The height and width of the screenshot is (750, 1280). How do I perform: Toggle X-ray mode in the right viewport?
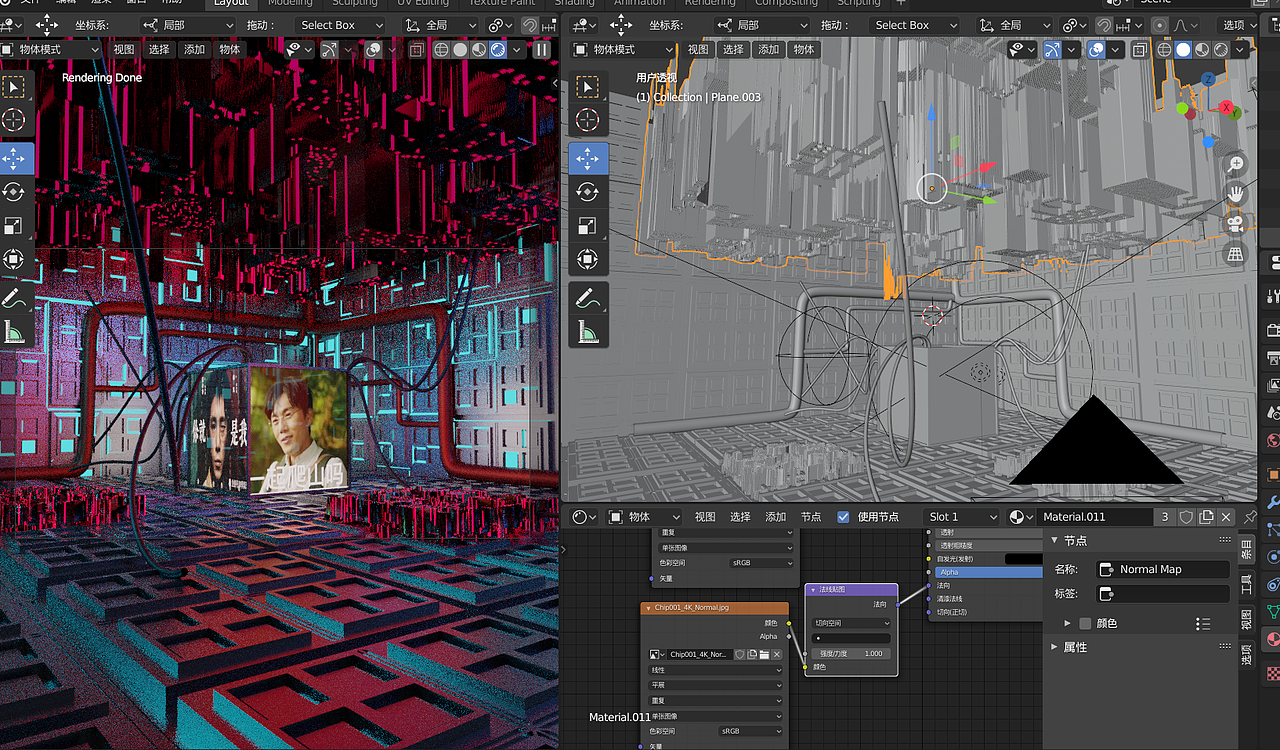pyautogui.click(x=1141, y=49)
